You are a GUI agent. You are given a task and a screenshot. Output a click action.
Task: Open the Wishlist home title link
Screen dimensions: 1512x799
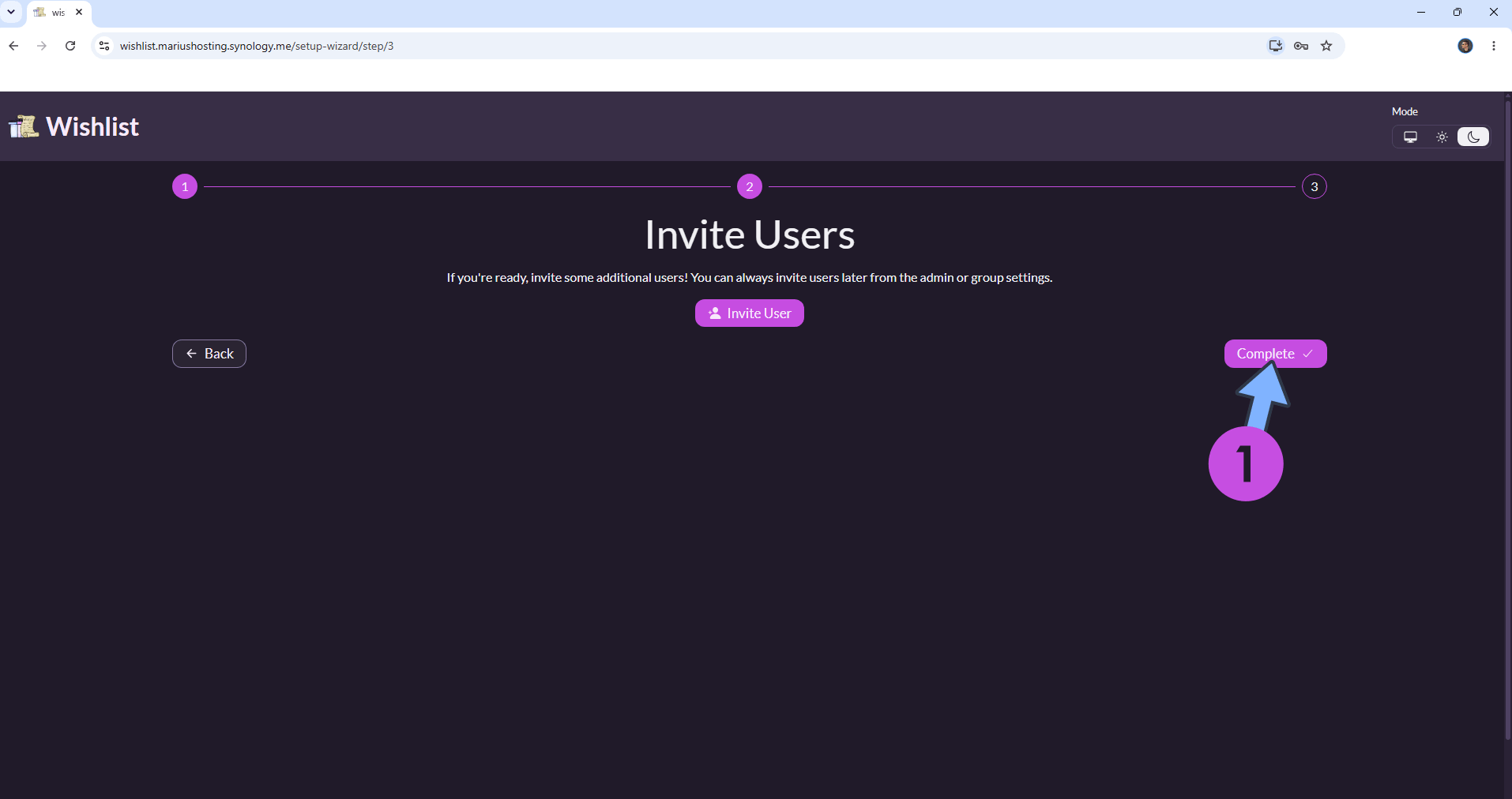pos(92,126)
